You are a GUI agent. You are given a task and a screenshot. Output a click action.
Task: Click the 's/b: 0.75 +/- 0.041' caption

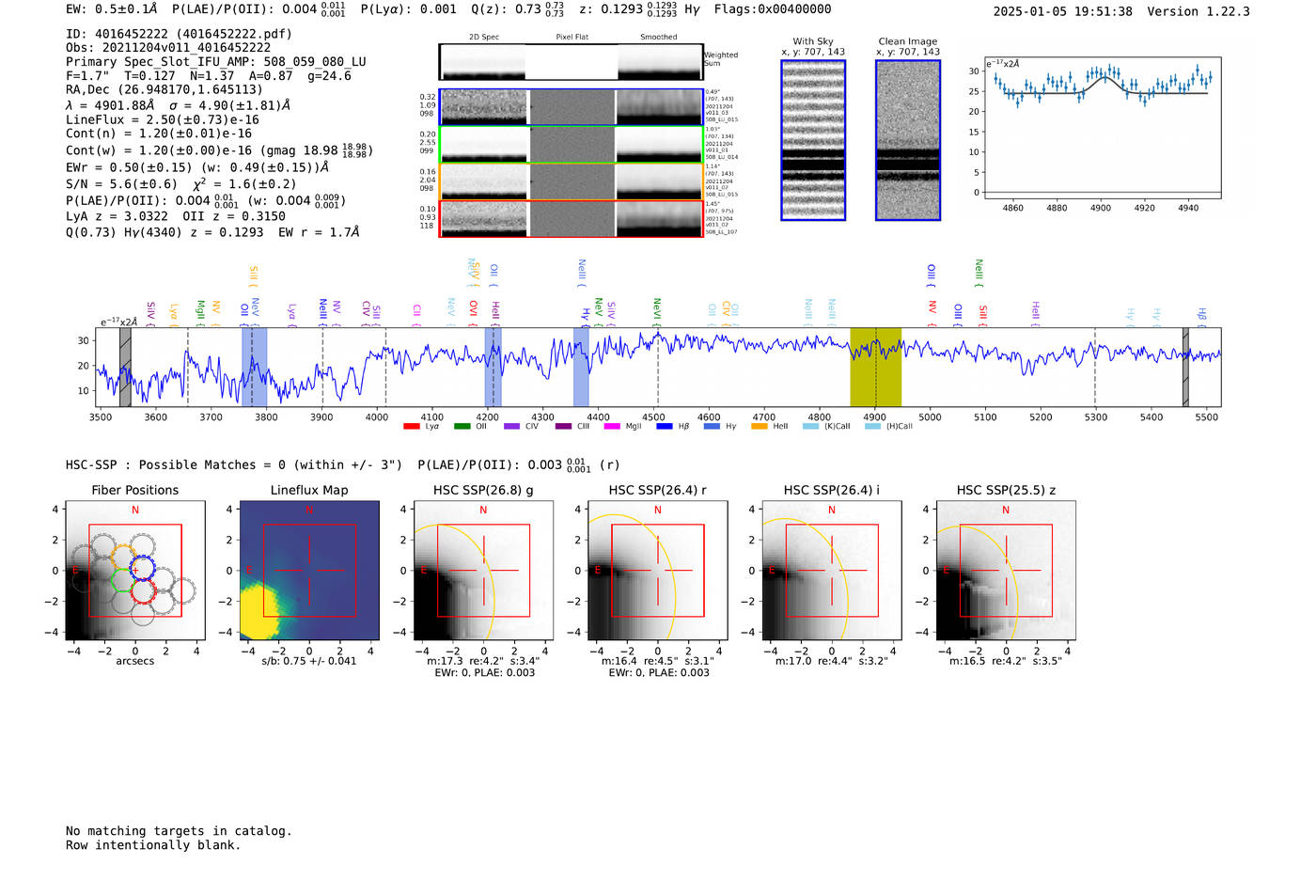pyautogui.click(x=309, y=661)
